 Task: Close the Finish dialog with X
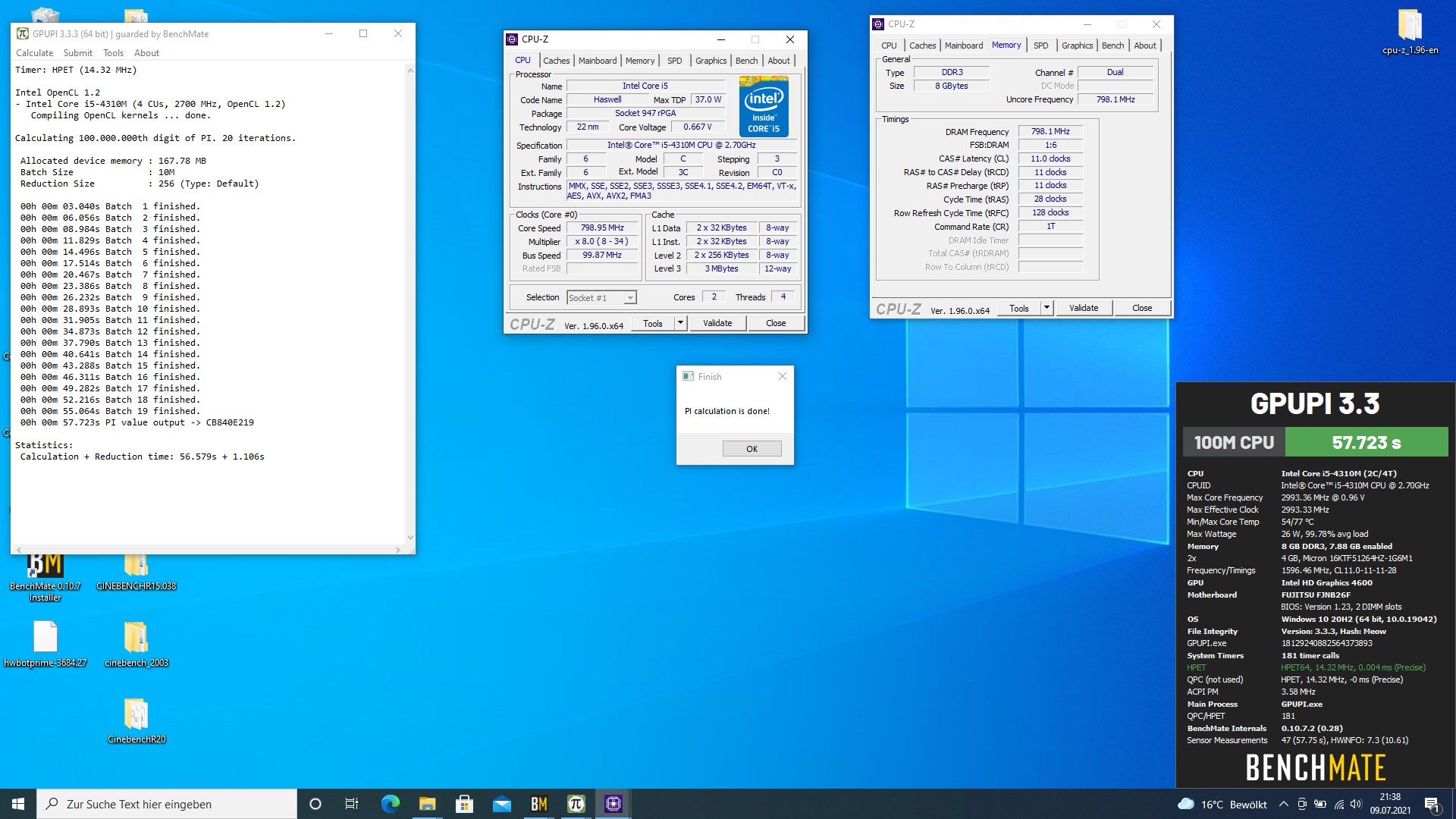pyautogui.click(x=783, y=376)
